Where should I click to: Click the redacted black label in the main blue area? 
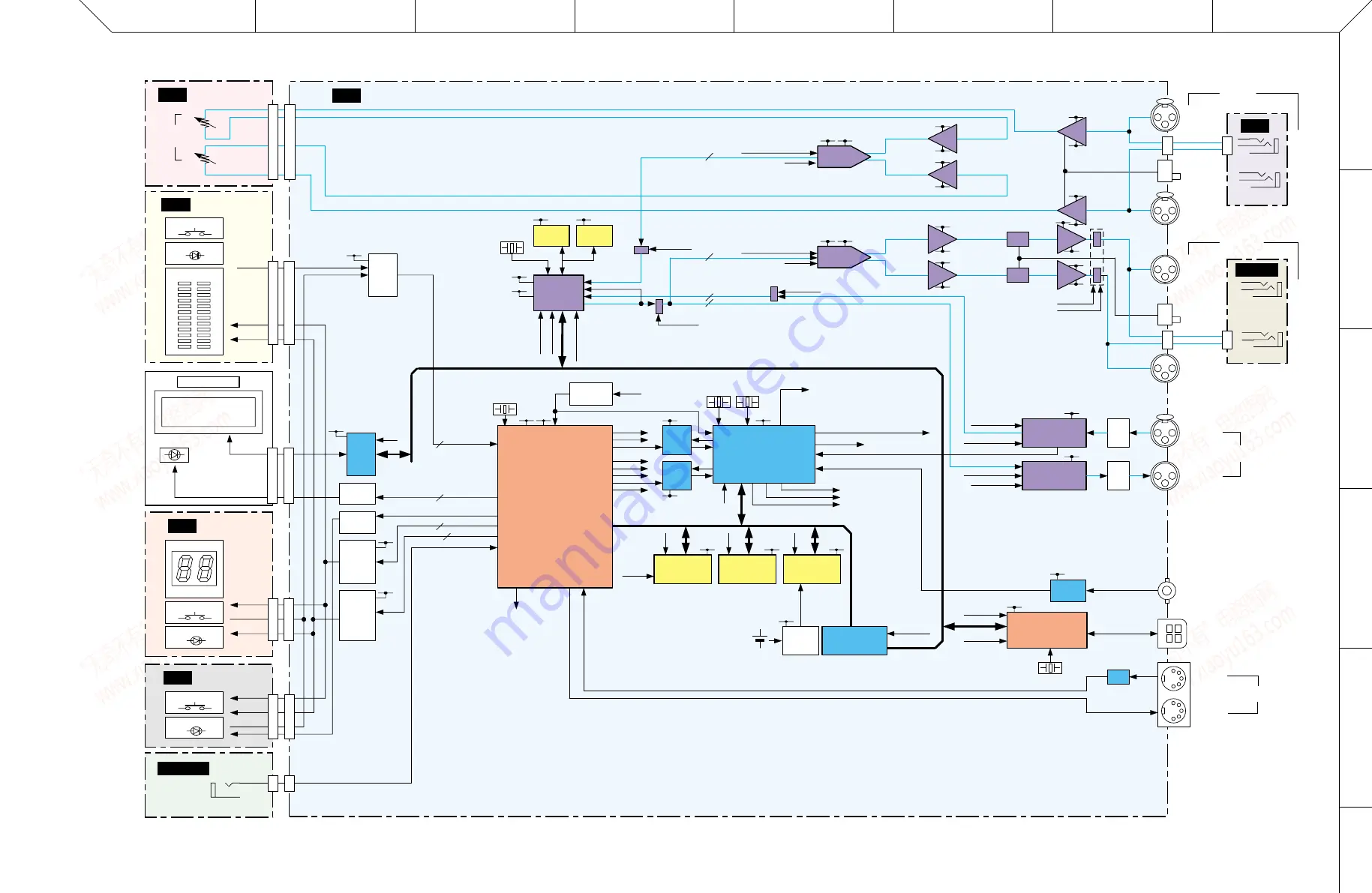tap(347, 95)
